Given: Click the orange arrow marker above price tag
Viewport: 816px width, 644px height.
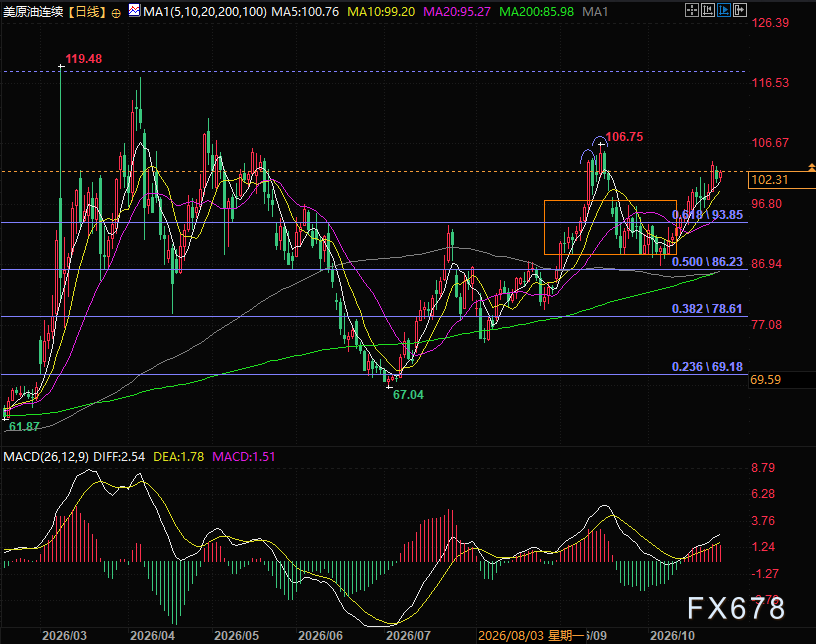Looking at the screenshot, I should (811, 167).
